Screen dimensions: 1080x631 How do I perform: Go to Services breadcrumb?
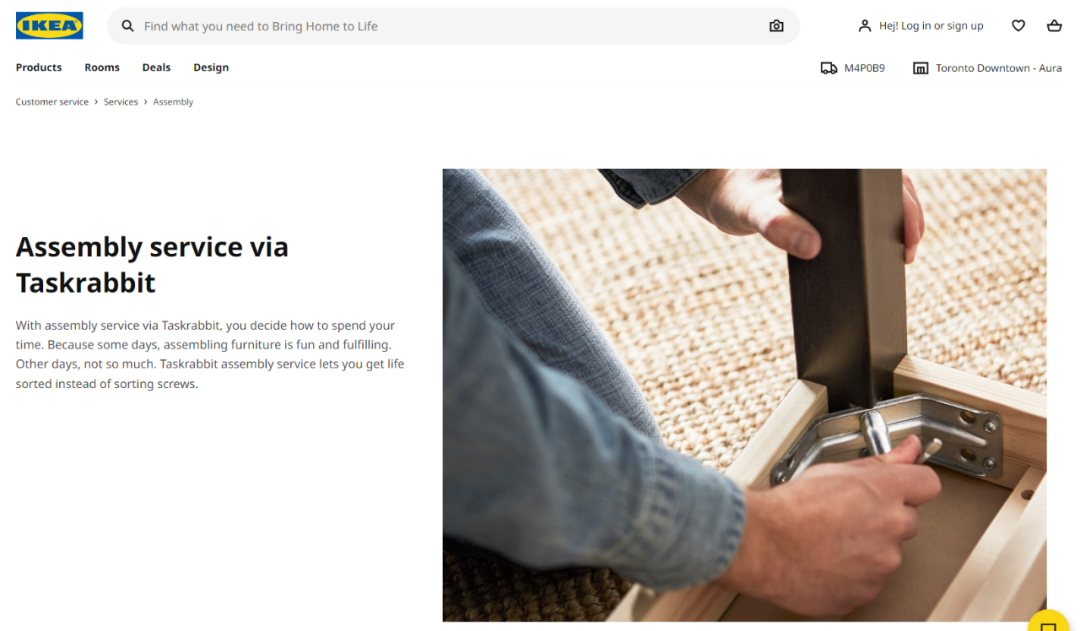(121, 102)
